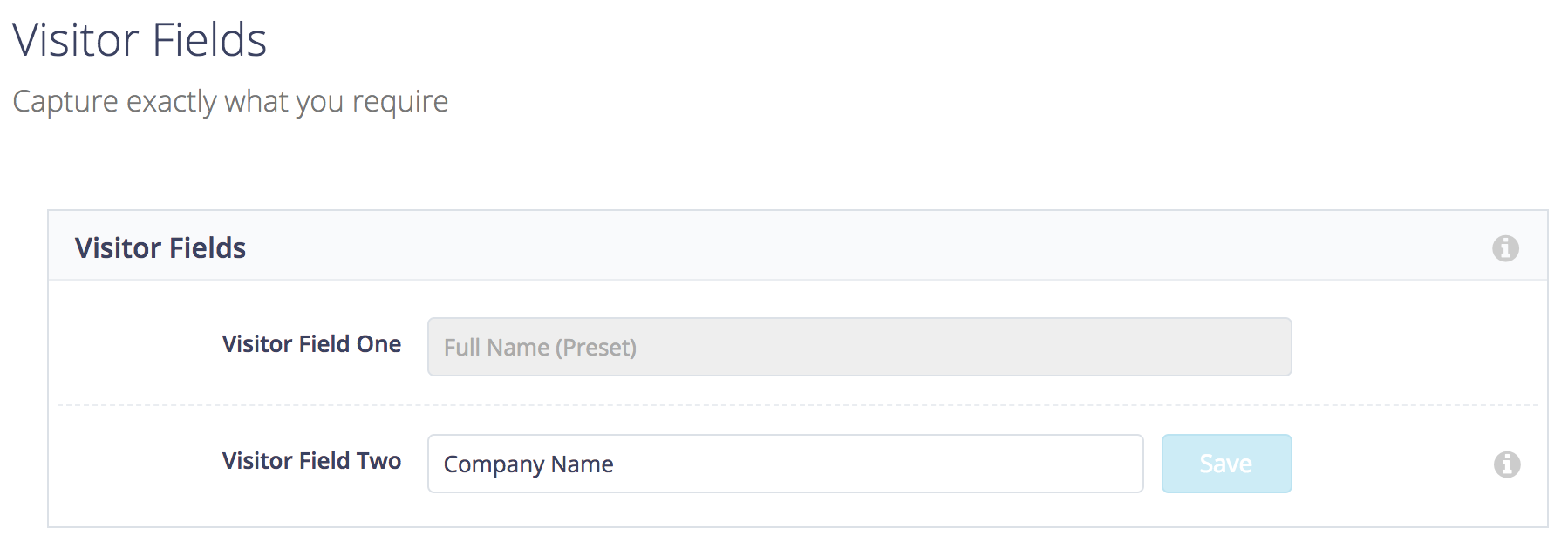Click the info icon beside the Save button
1568x556 pixels.
click(x=1507, y=464)
